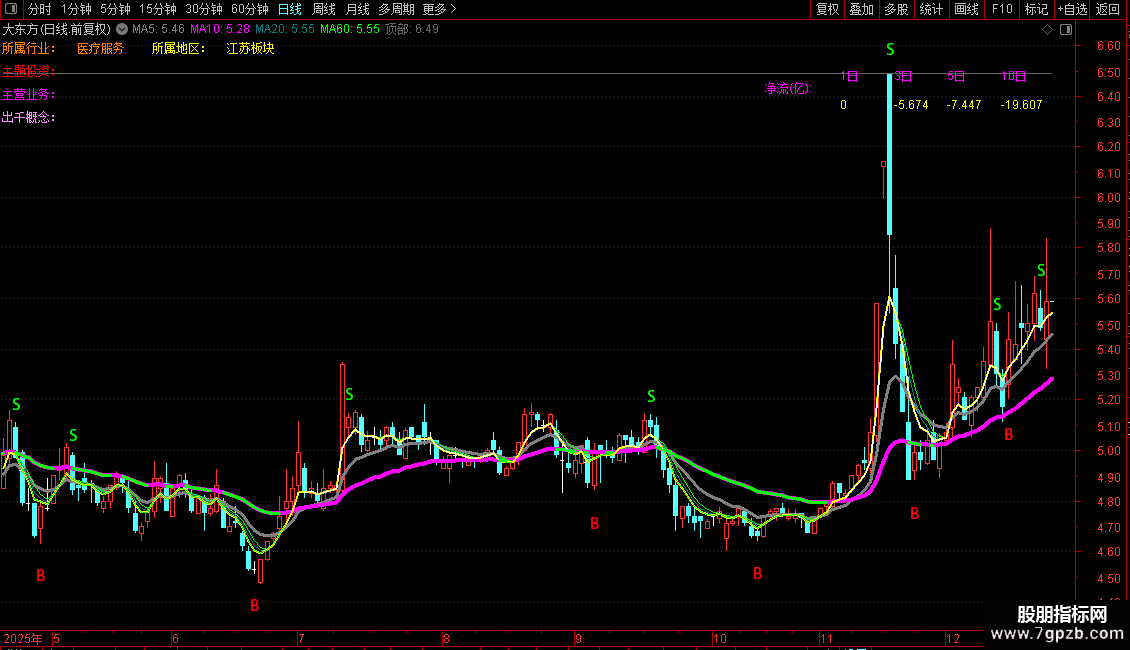Click month 10 on the time axis
Image resolution: width=1130 pixels, height=650 pixels.
[719, 639]
